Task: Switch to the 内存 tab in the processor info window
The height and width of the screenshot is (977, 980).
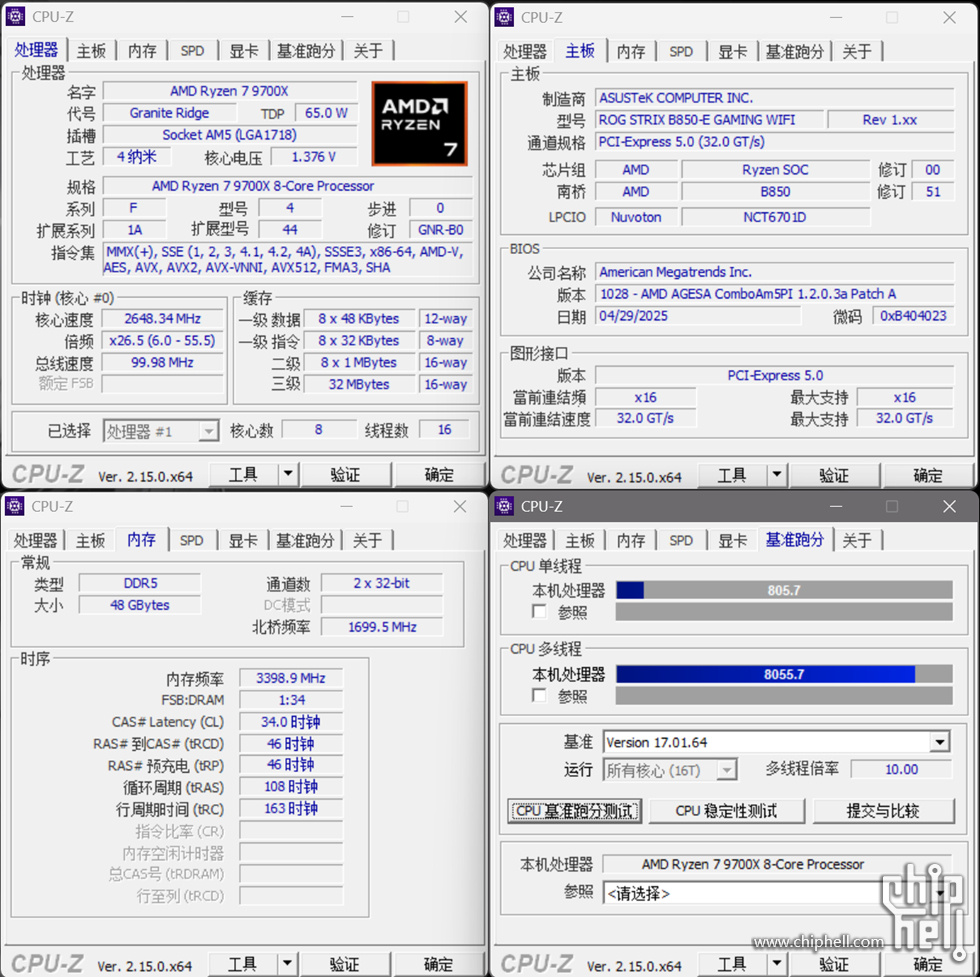Action: click(x=142, y=51)
